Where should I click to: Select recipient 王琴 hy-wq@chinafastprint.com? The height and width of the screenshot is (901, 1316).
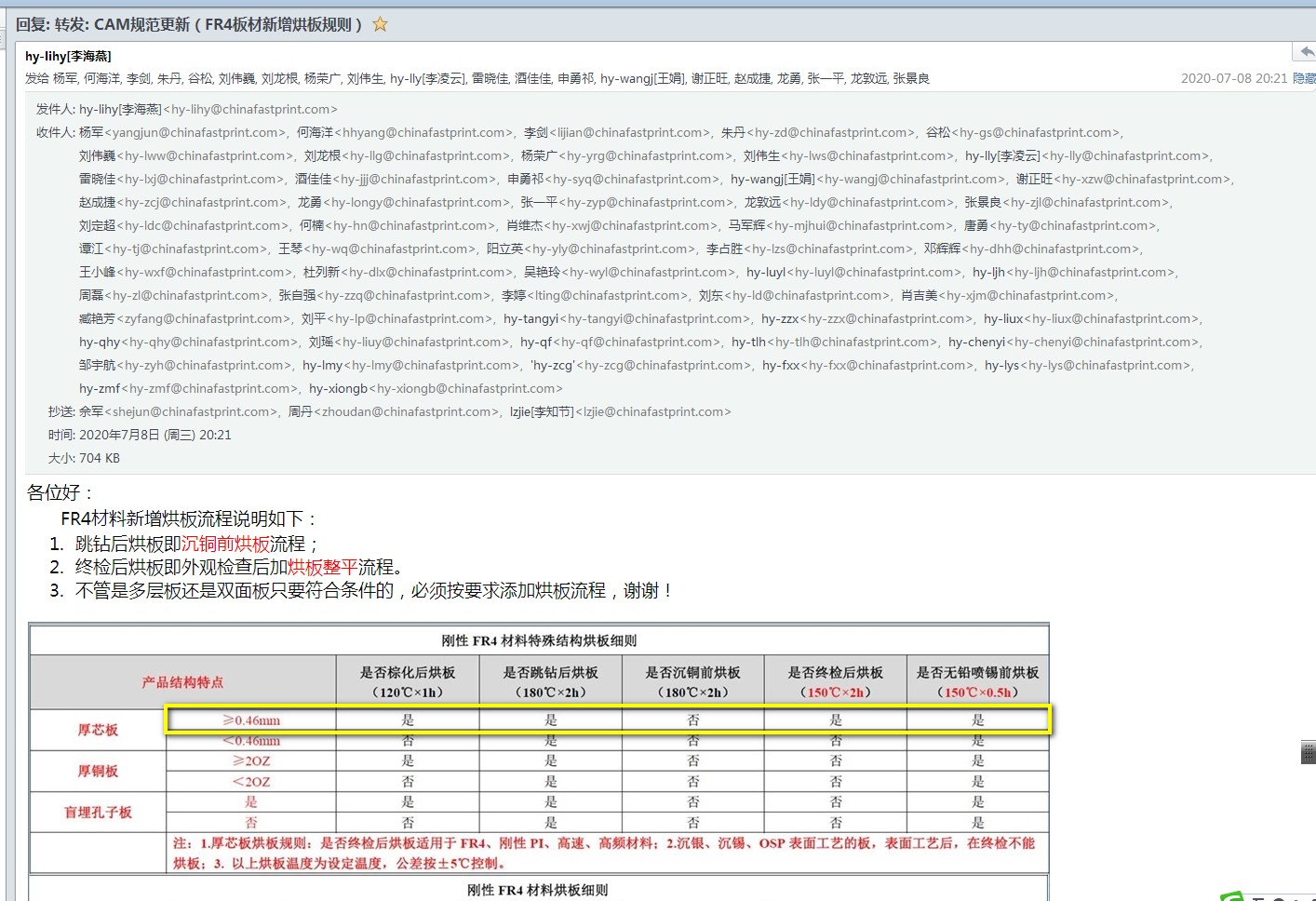pos(377,249)
